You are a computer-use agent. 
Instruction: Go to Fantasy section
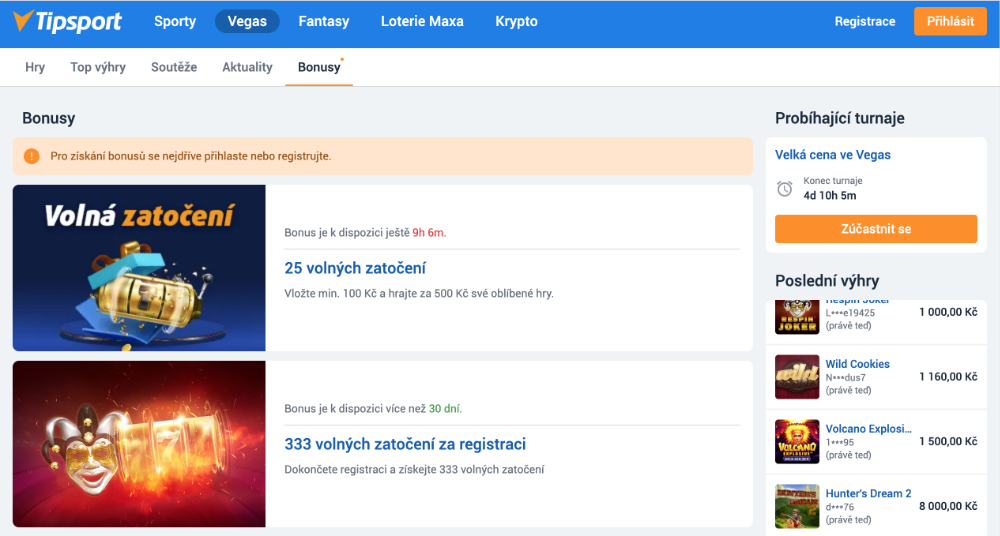[324, 21]
